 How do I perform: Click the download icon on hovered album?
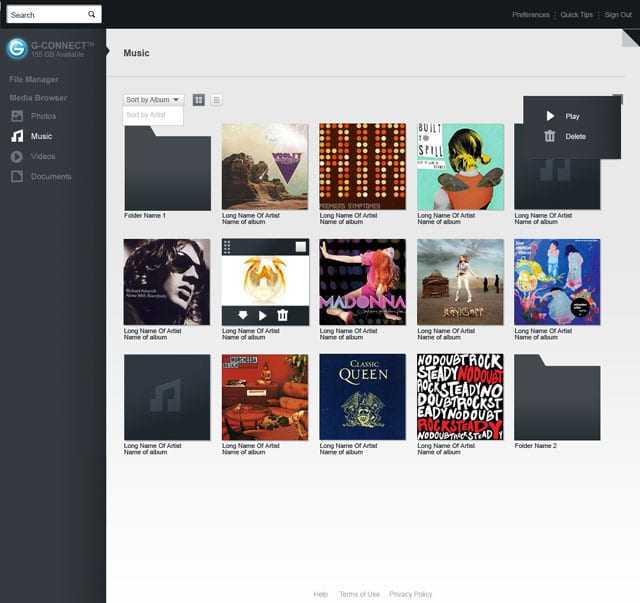[243, 315]
